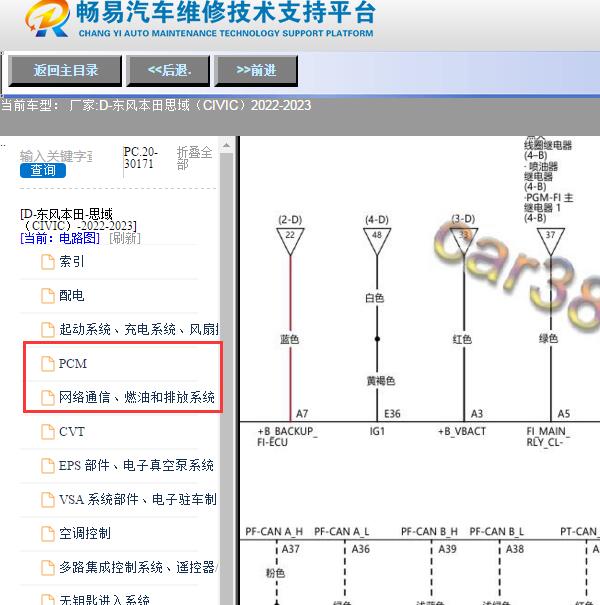Open the 索引 tree item
This screenshot has height=605, width=600.
(72, 262)
